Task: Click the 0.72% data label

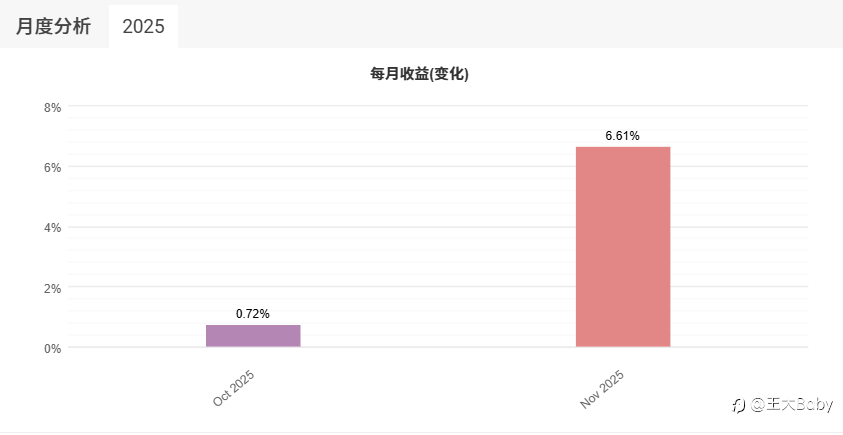Action: click(253, 314)
